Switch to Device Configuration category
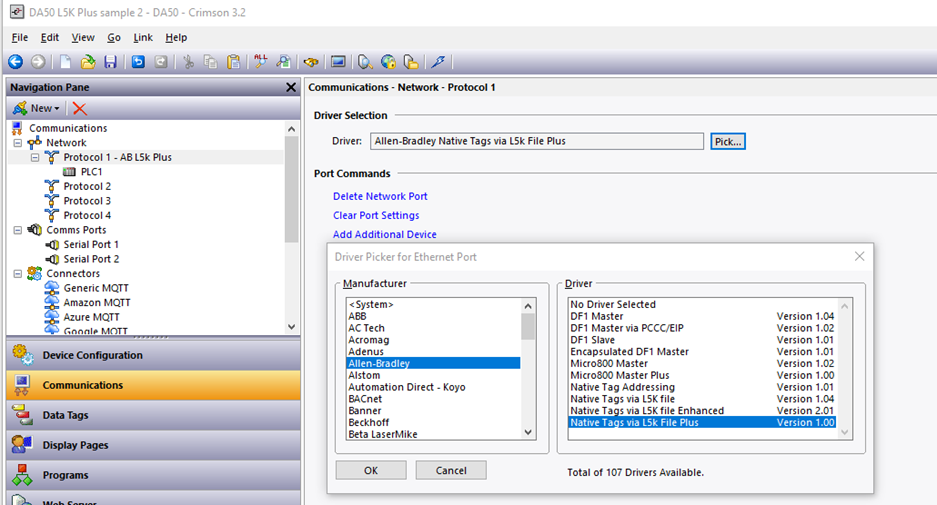 pos(154,355)
